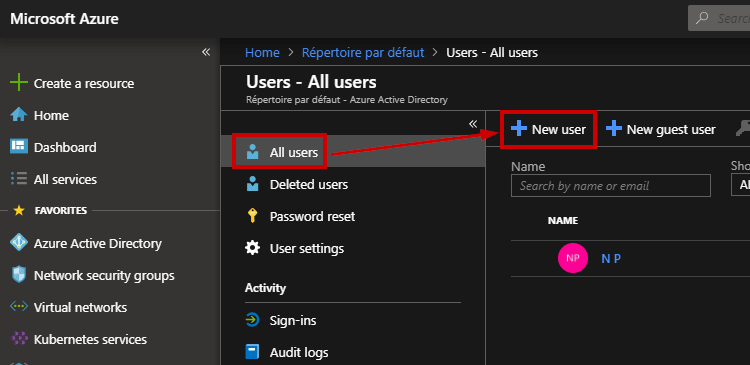Click the Users - All users breadcrumb text

pyautogui.click(x=492, y=52)
